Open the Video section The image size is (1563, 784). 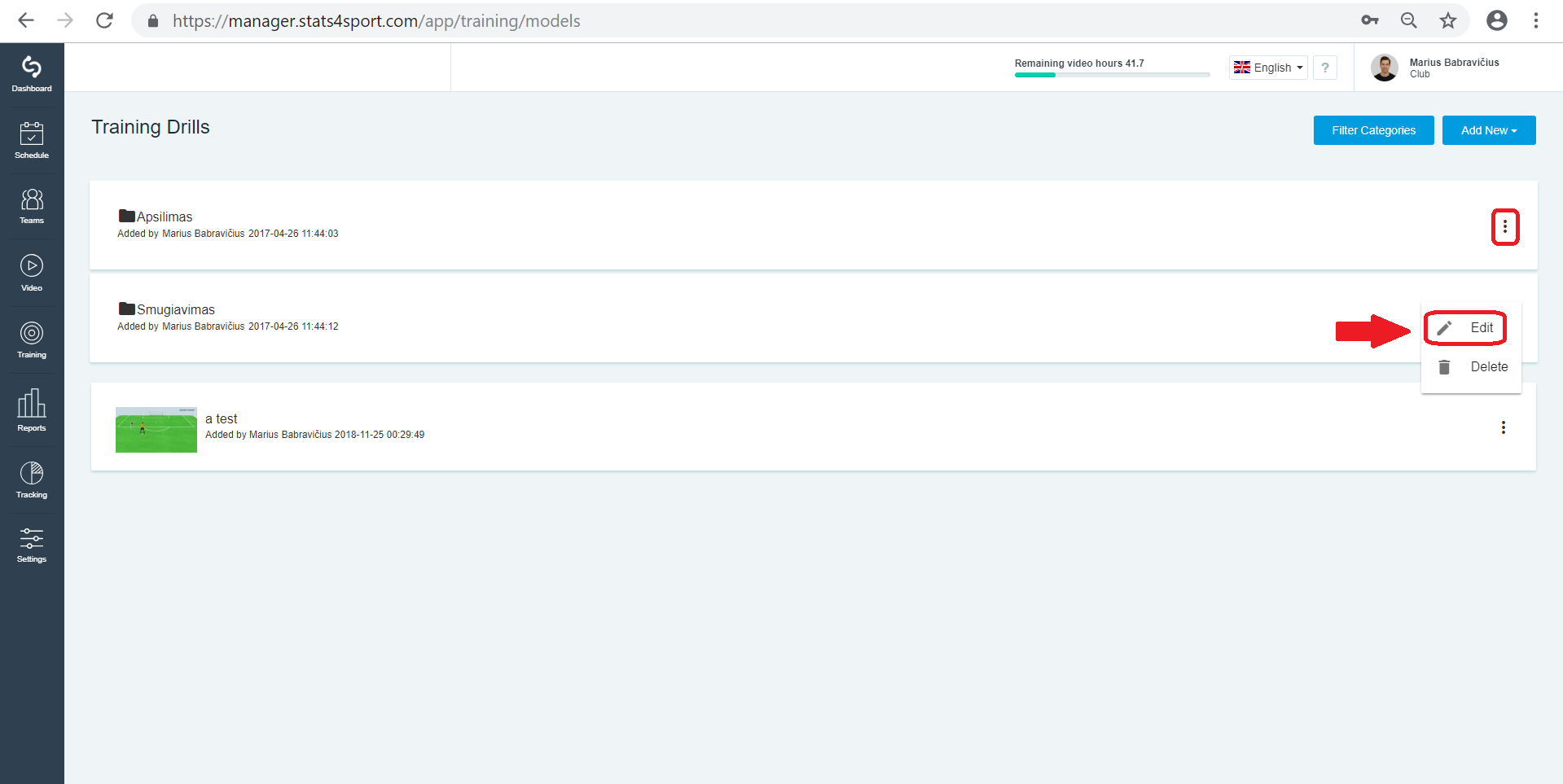[32, 273]
